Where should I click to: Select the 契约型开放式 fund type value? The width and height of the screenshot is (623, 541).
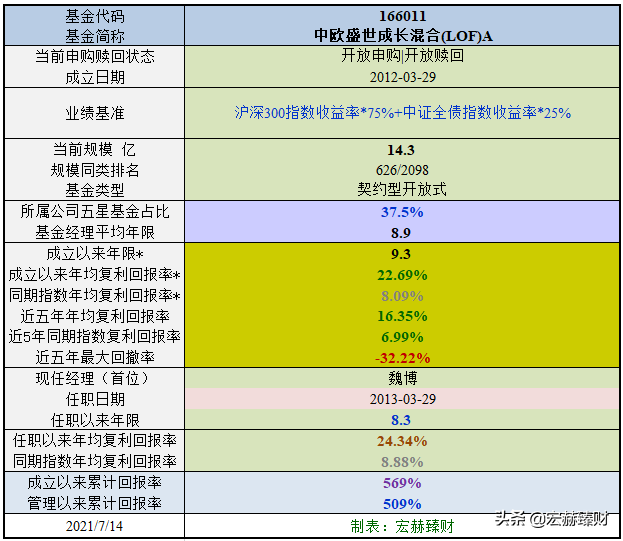tap(402, 189)
